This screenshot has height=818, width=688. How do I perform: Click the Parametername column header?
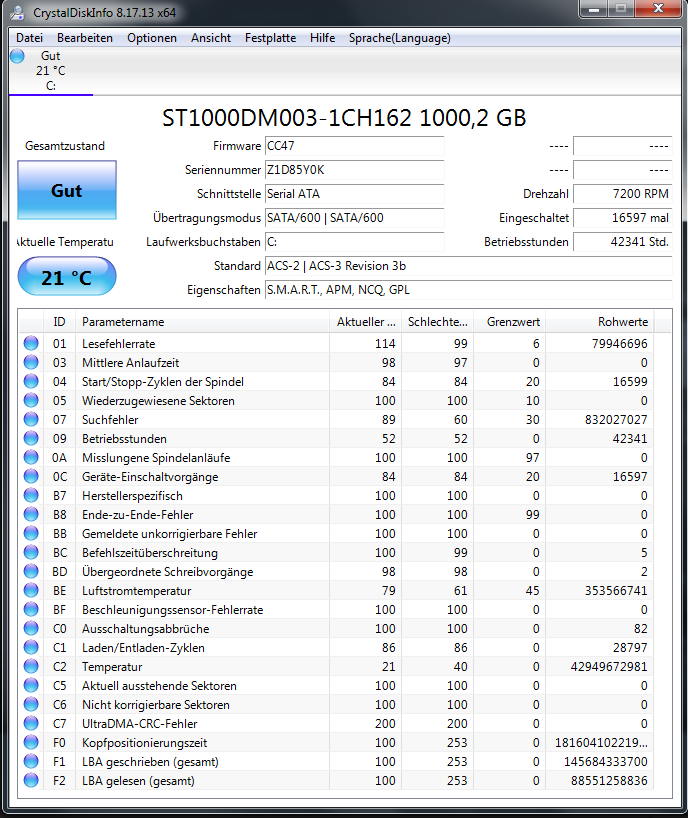coord(202,322)
